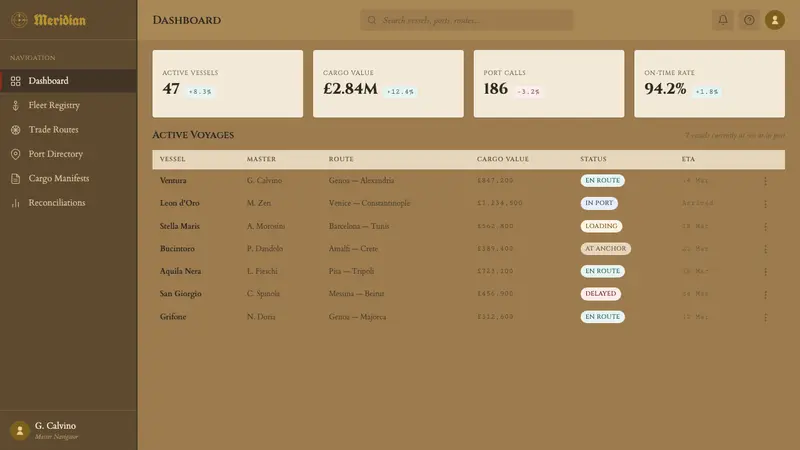Click the Meridian brand name
Image resolution: width=800 pixels, height=450 pixels.
(60, 20)
